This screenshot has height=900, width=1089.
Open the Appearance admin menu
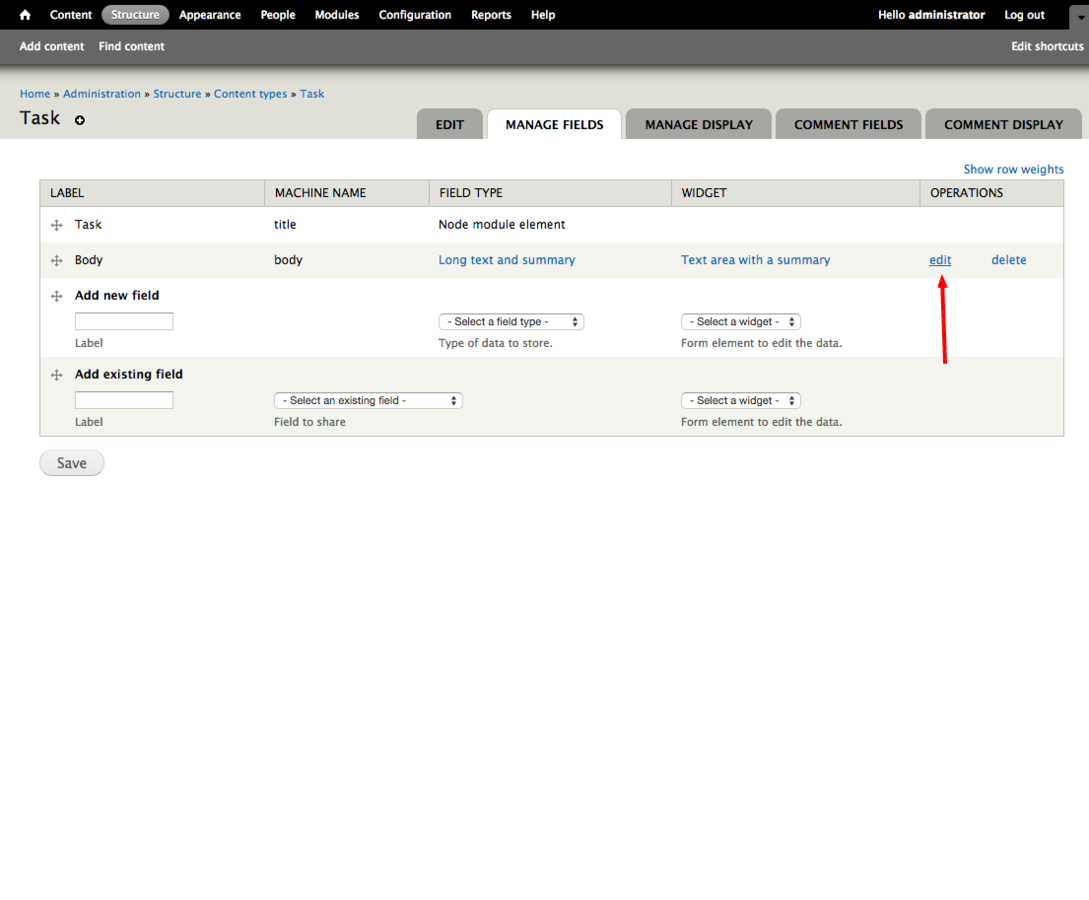(x=210, y=15)
